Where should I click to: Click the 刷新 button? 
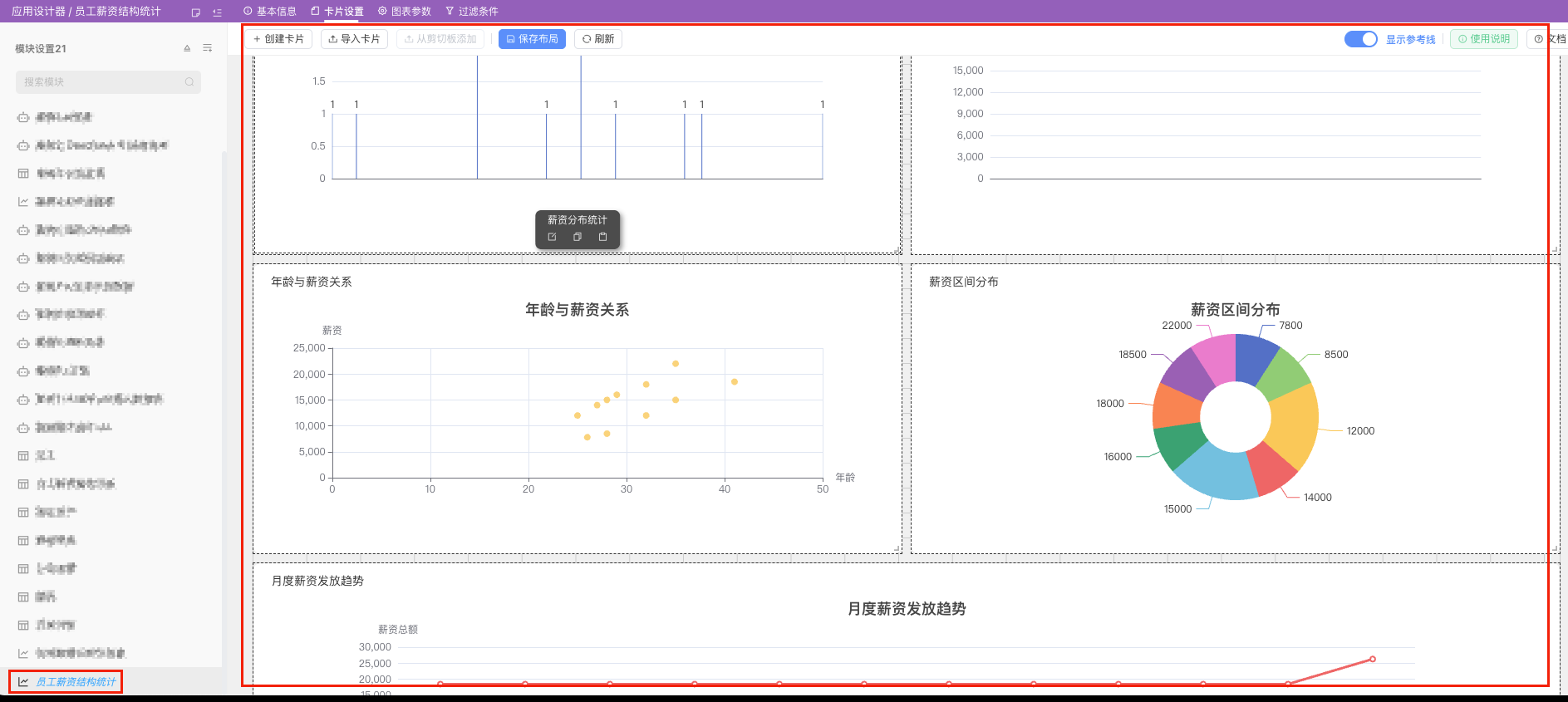tap(598, 39)
